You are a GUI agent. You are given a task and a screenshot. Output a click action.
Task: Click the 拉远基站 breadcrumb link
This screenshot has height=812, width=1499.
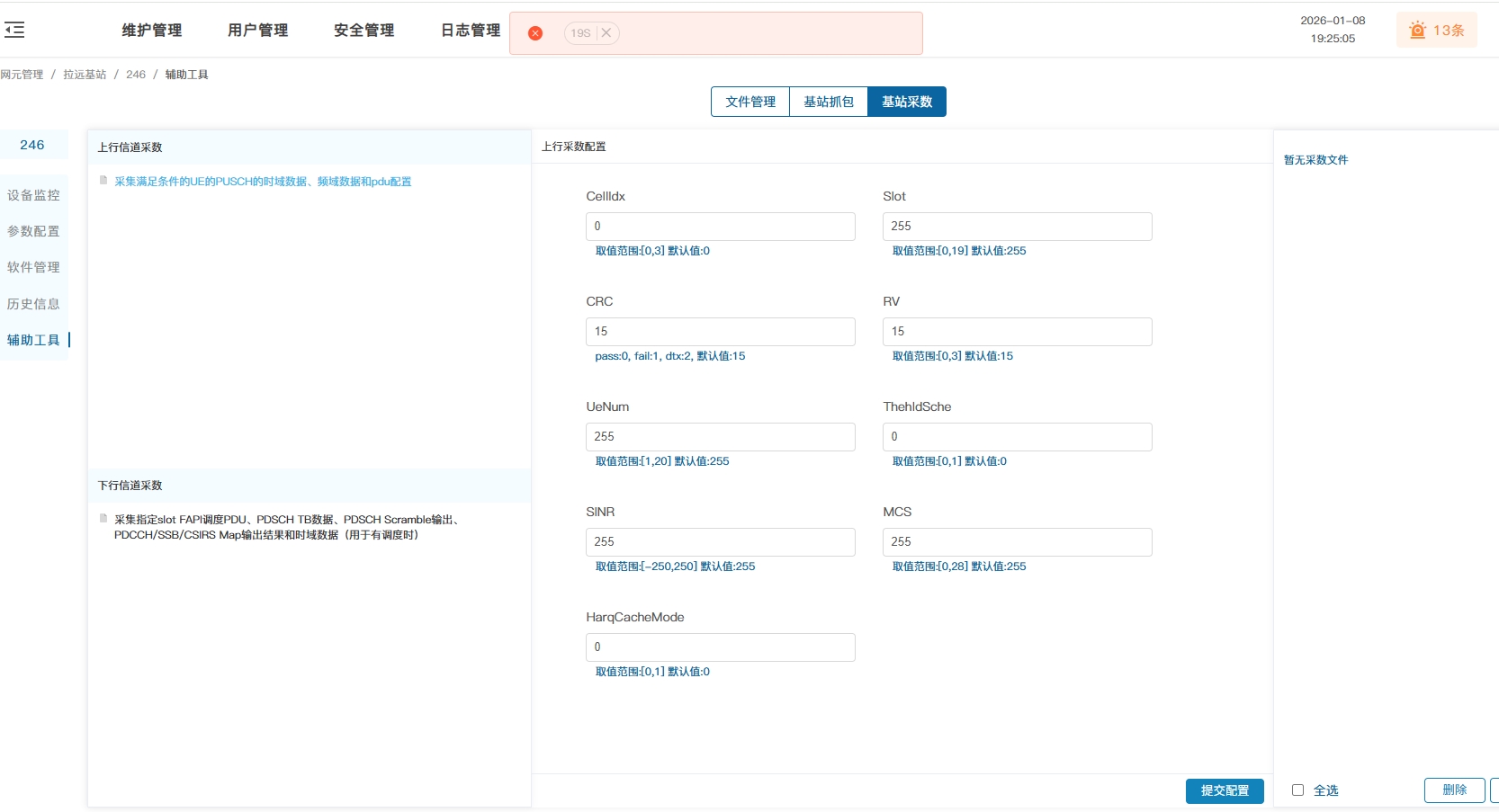85,75
